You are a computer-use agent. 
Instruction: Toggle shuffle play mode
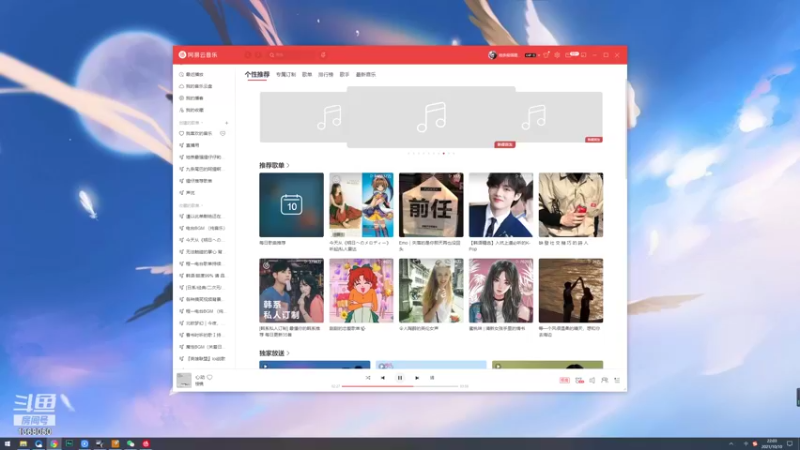[368, 378]
